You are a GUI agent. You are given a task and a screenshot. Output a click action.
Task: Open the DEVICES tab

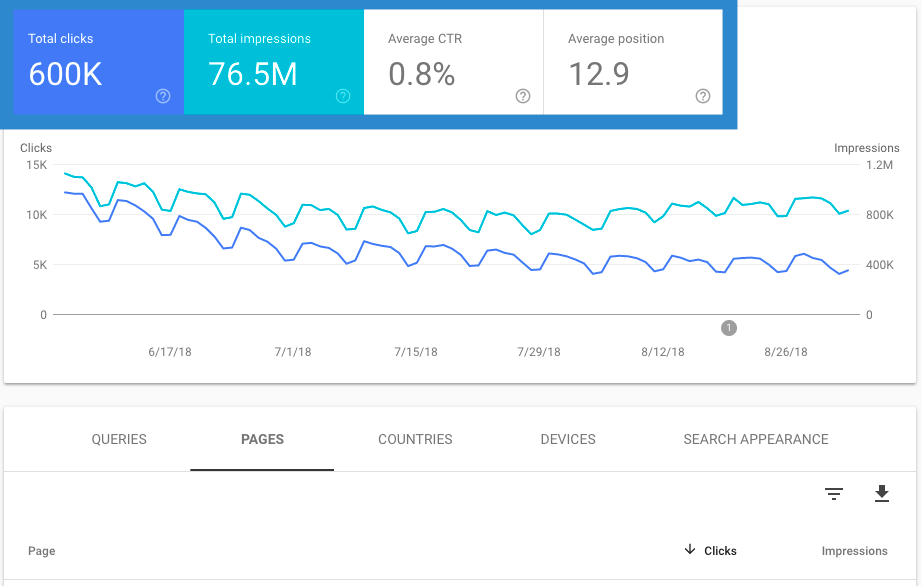point(567,439)
